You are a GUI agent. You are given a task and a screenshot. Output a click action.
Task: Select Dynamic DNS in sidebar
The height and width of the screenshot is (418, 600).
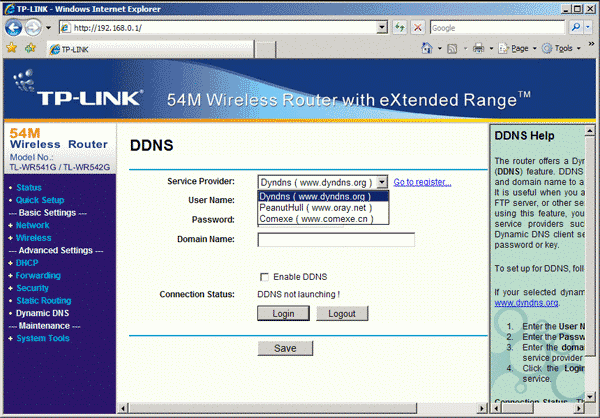(42, 313)
